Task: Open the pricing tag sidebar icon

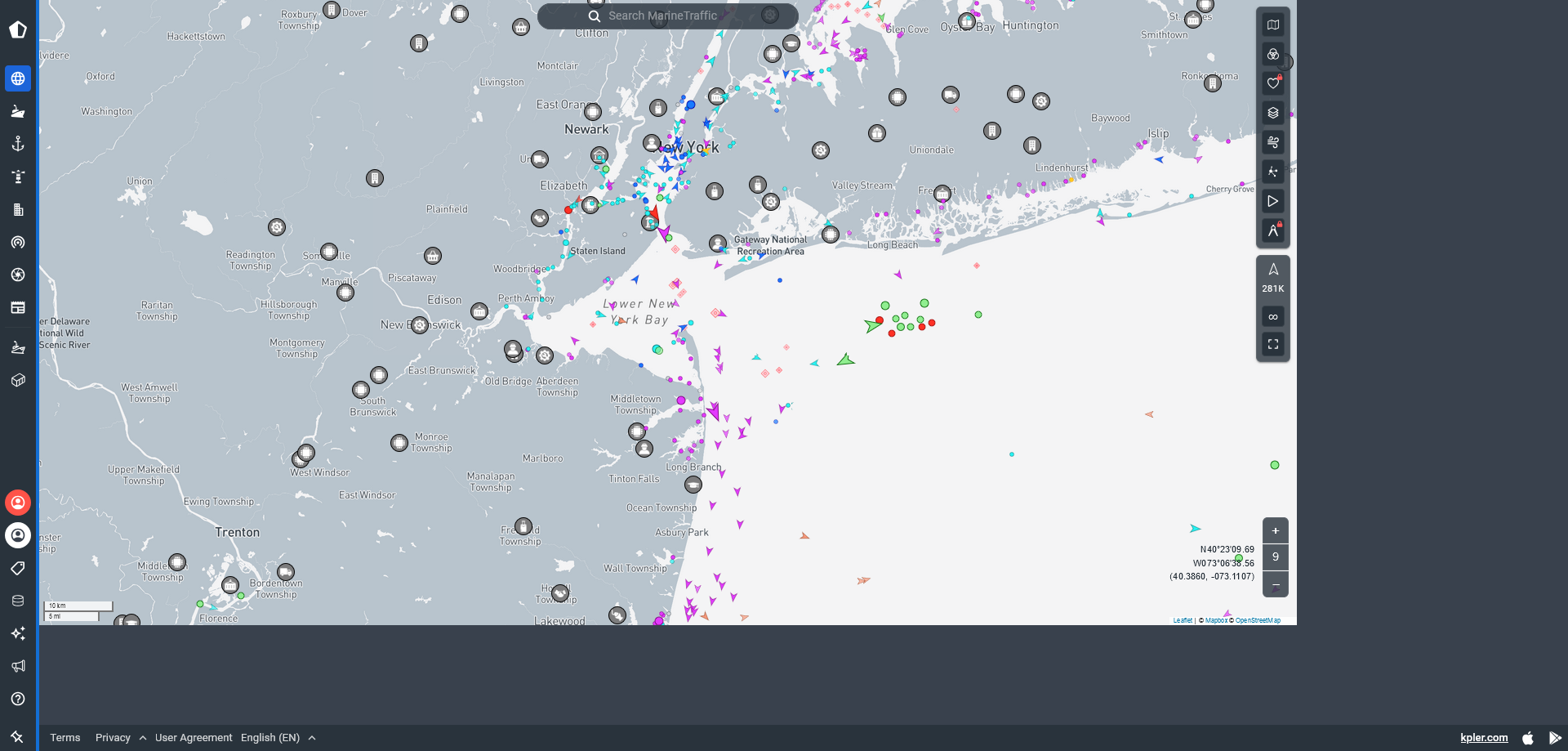Action: [x=18, y=568]
